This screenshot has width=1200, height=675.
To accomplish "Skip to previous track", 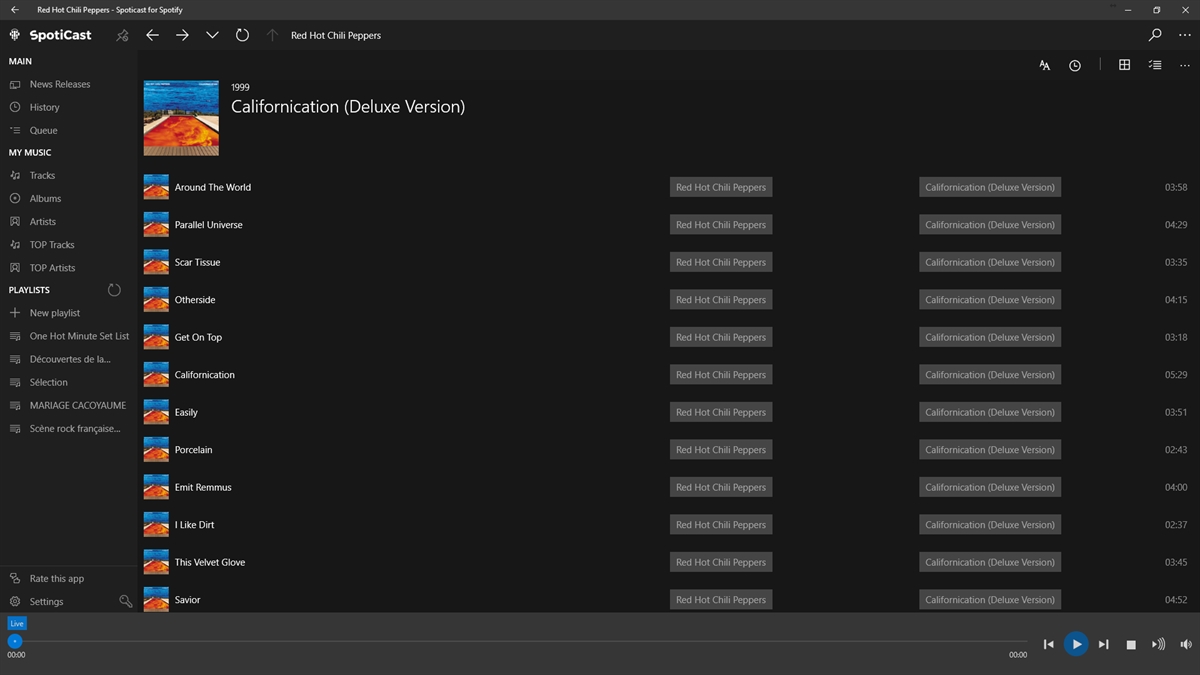I will [1048, 645].
